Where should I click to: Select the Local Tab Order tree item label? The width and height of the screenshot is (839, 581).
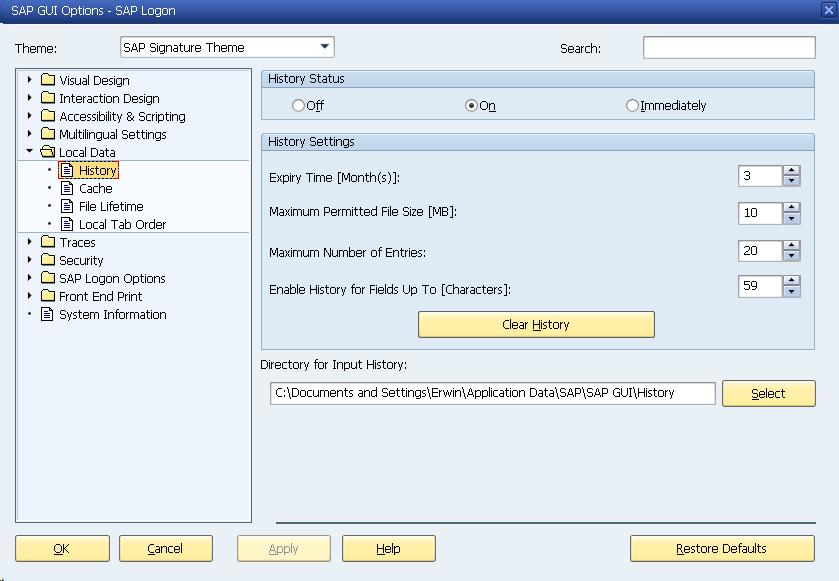tap(123, 225)
